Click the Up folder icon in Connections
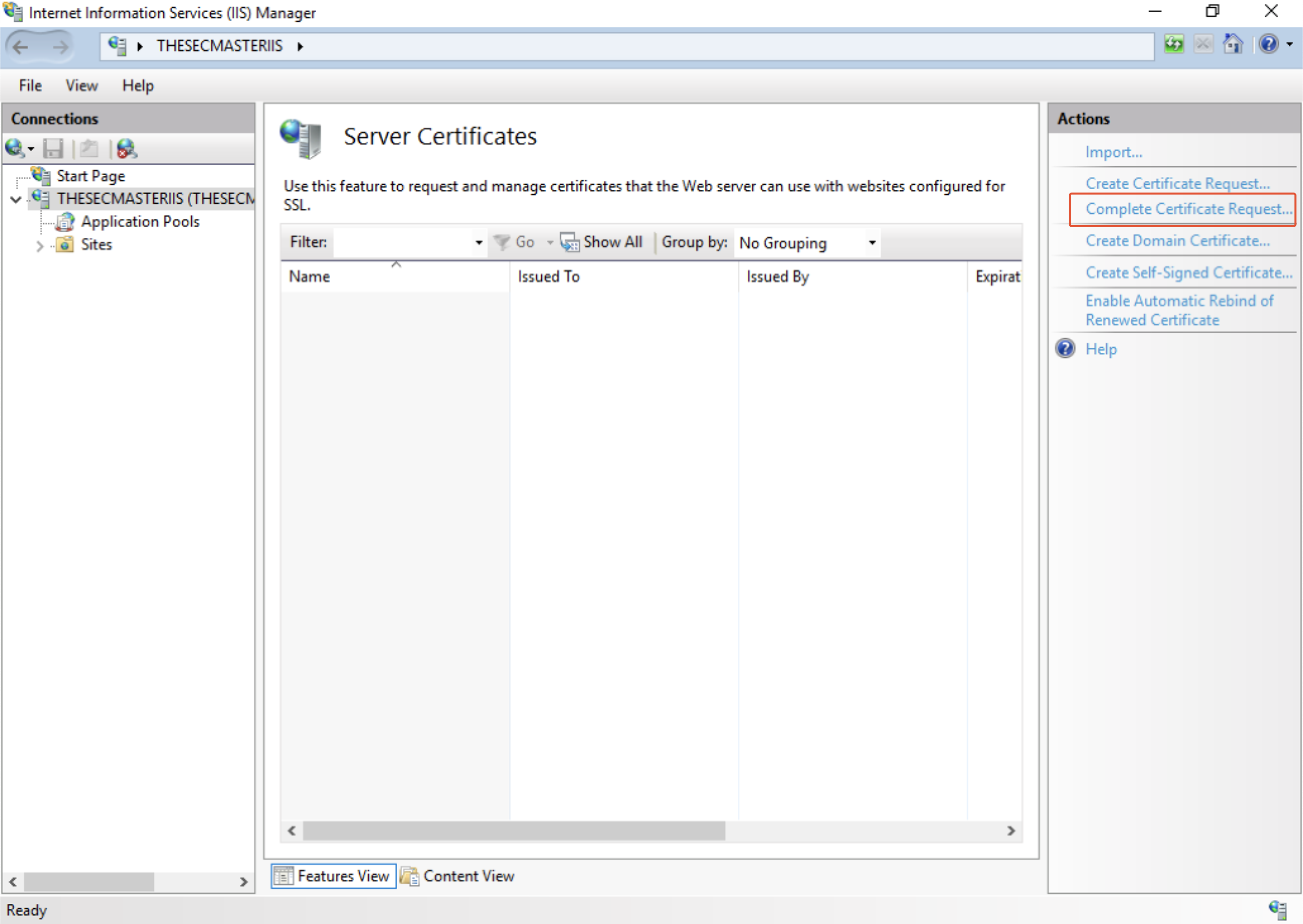The height and width of the screenshot is (924, 1303). click(89, 148)
